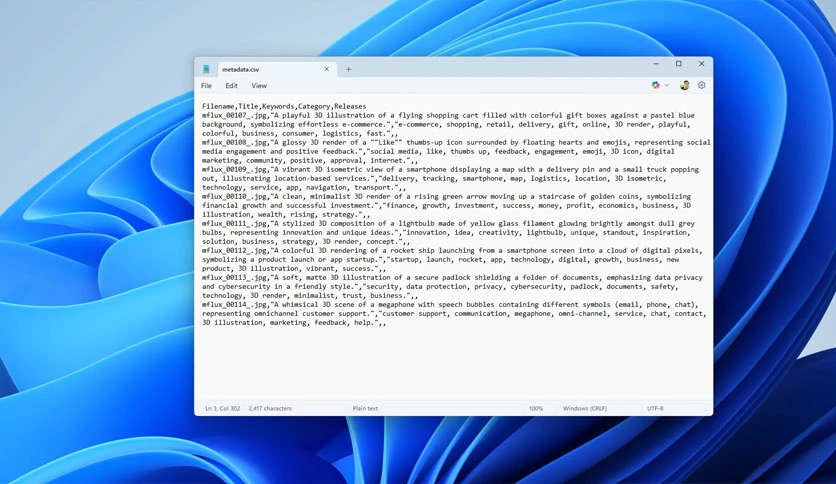Maximize the Notepad window
The width and height of the screenshot is (836, 484).
click(679, 63)
